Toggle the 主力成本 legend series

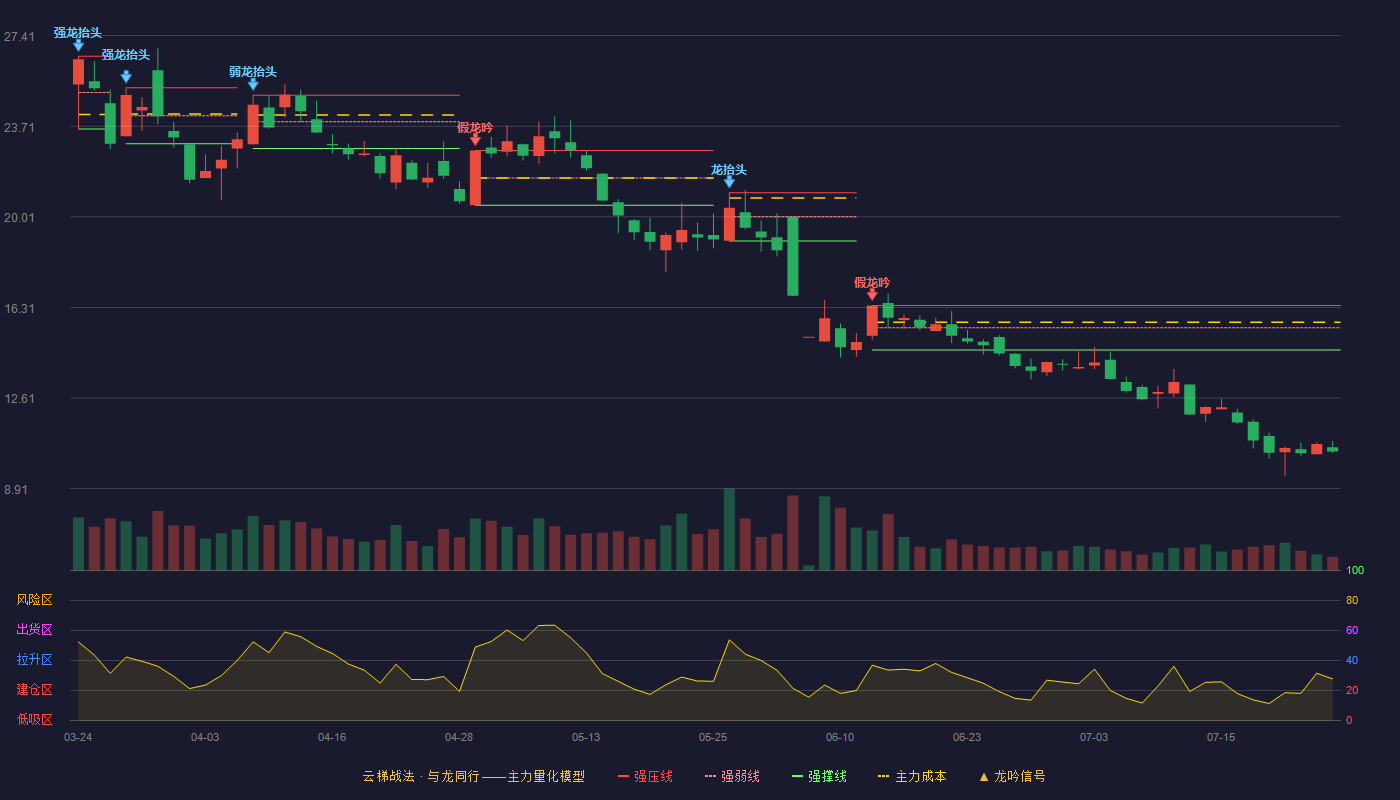(911, 776)
